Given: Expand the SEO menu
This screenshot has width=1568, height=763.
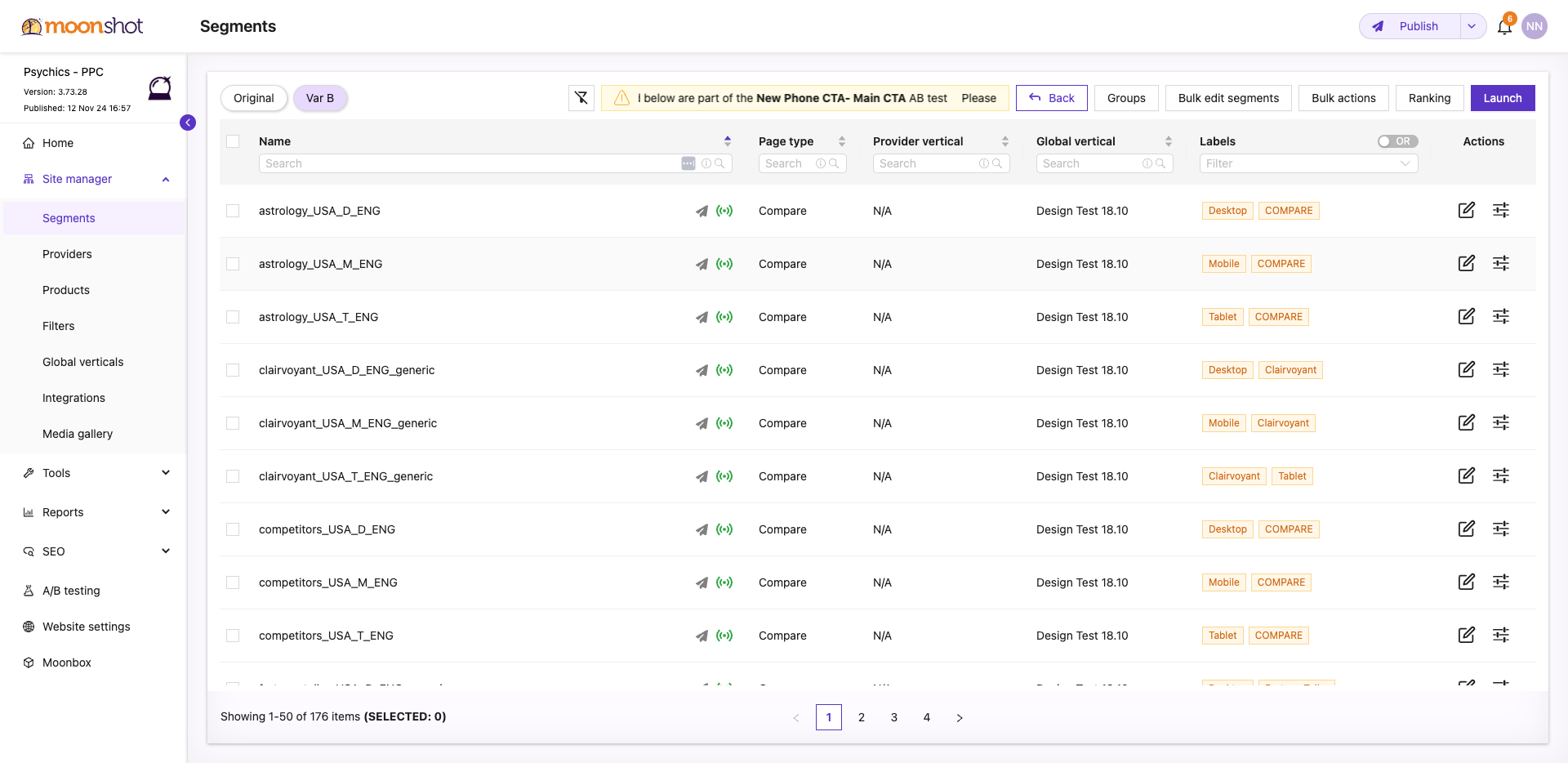Looking at the screenshot, I should (166, 551).
